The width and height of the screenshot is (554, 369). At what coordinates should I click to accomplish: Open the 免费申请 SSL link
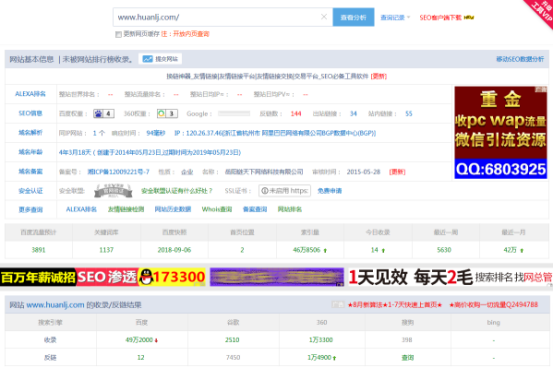329,191
